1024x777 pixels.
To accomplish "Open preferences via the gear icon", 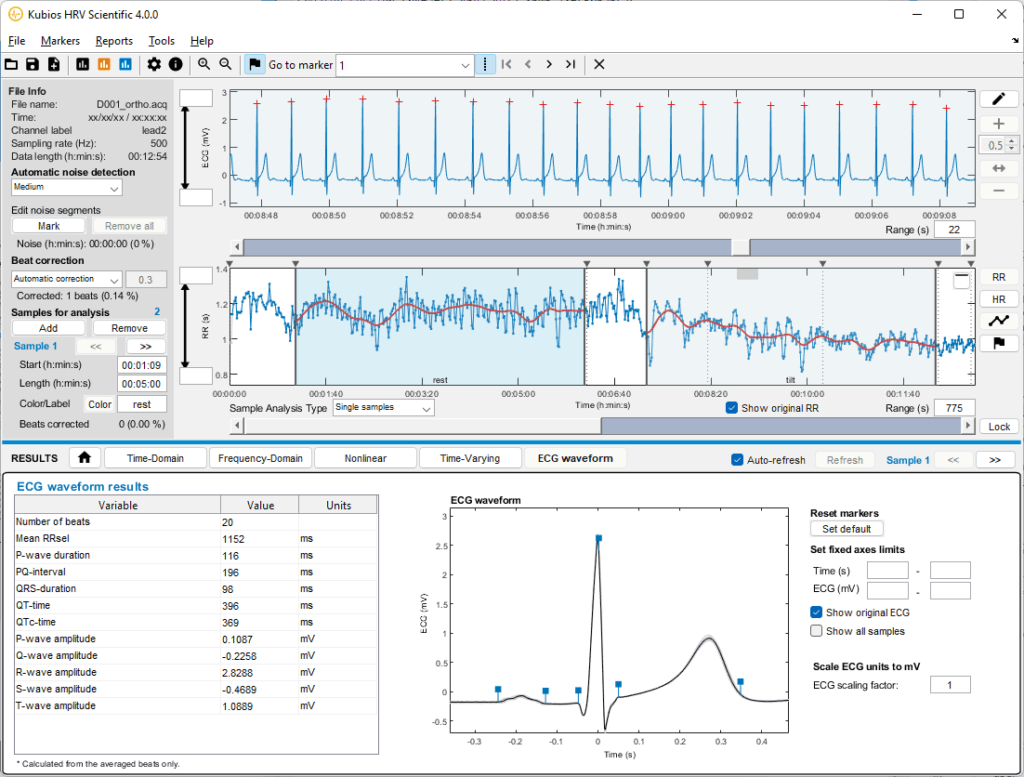I will tap(154, 64).
